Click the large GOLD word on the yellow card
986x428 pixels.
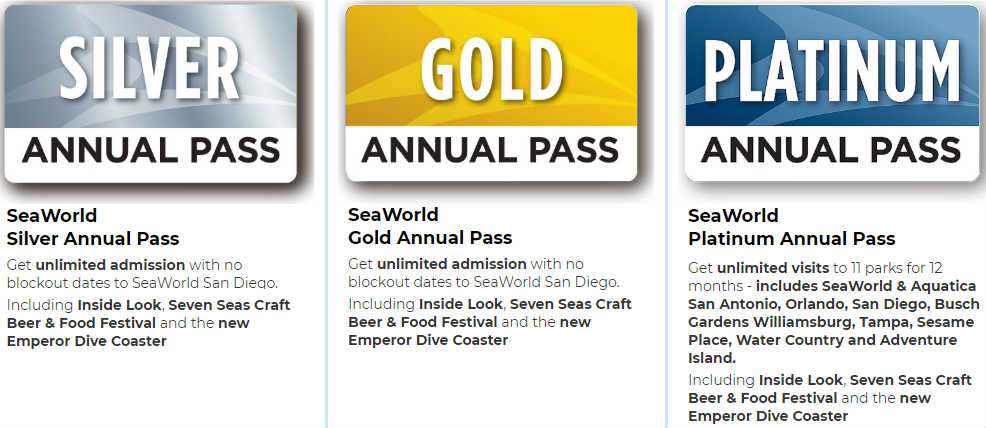(x=492, y=69)
